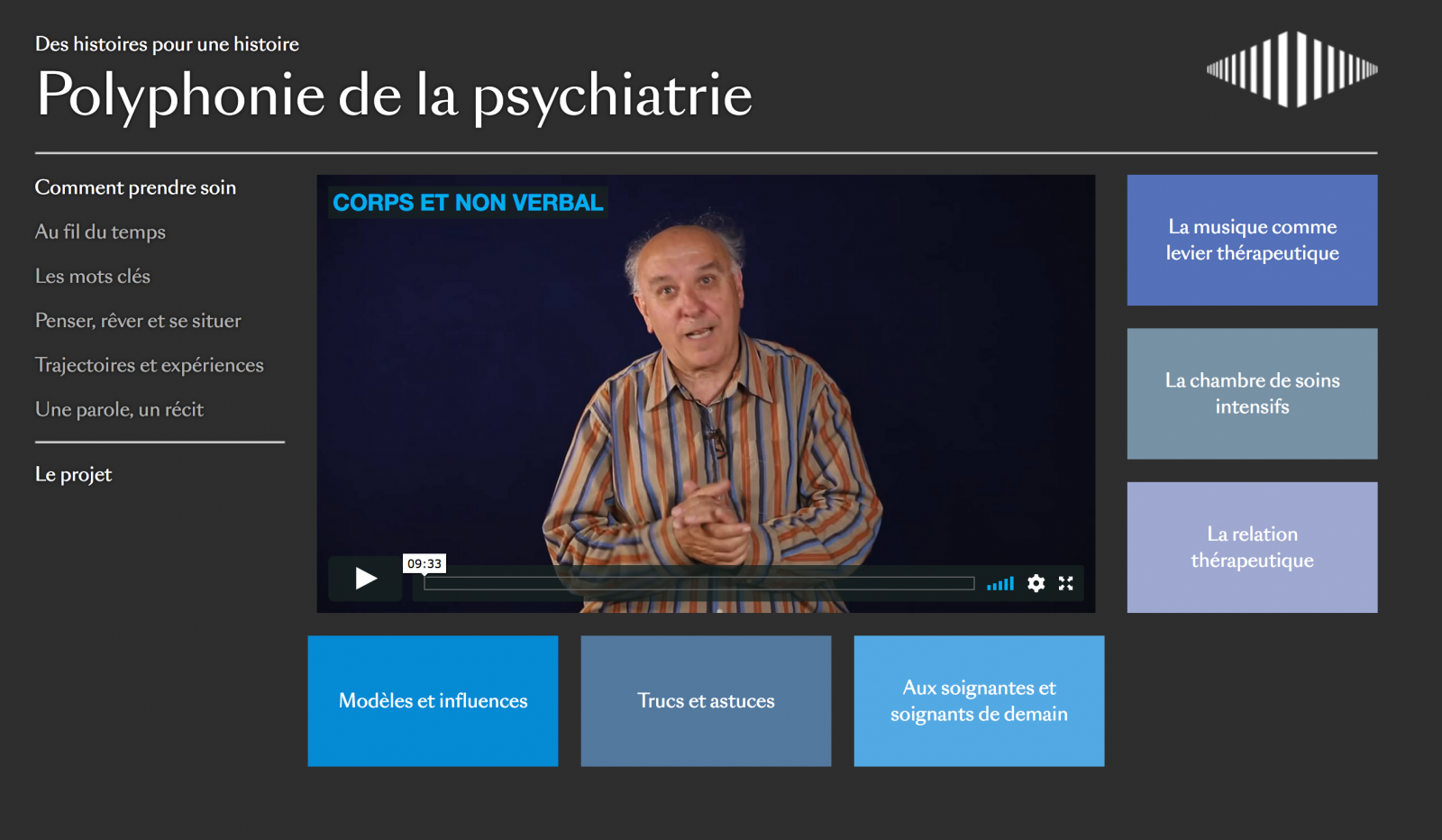The height and width of the screenshot is (840, 1442).
Task: Open Modèles et influences tile
Action: pyautogui.click(x=433, y=701)
